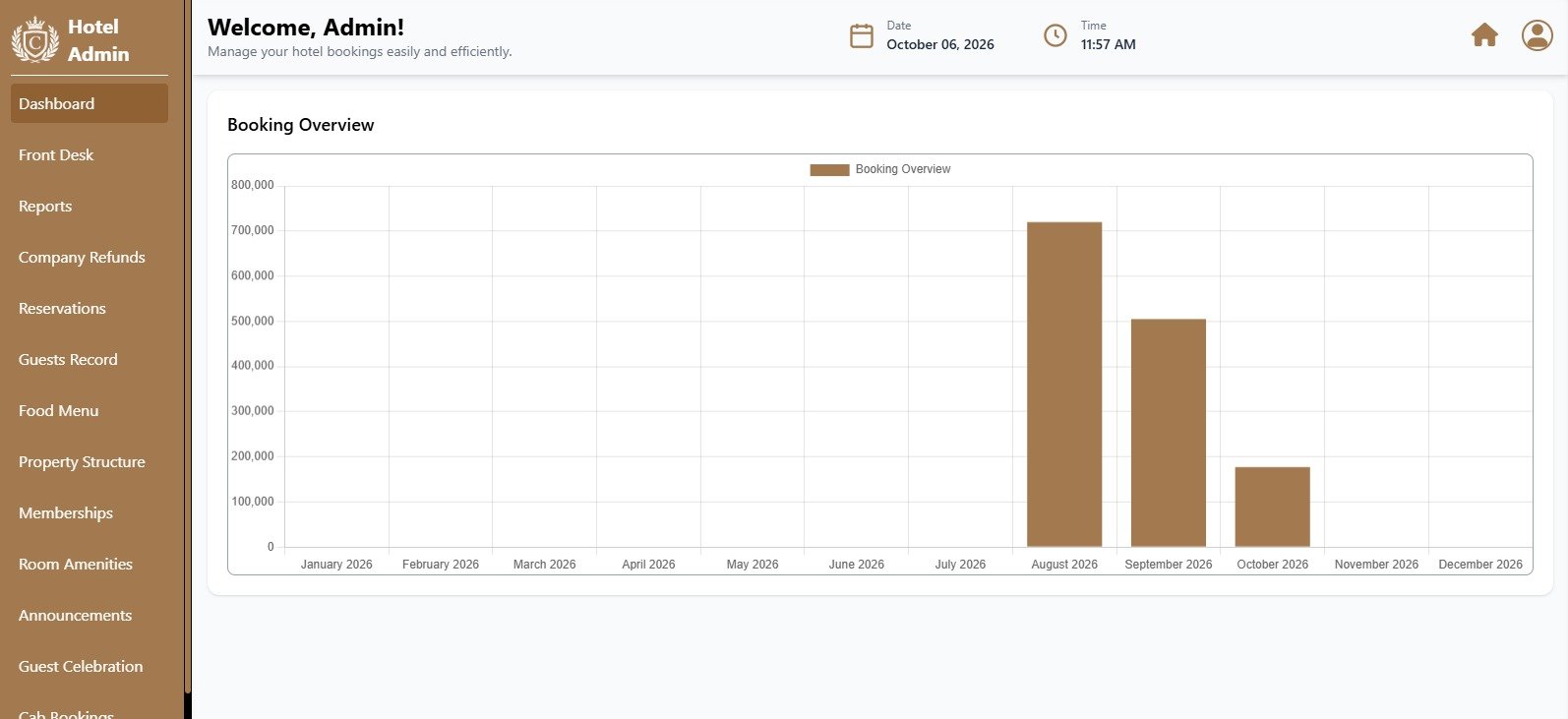Click the date text October 06, 2026
The image size is (1568, 719).
click(x=940, y=44)
